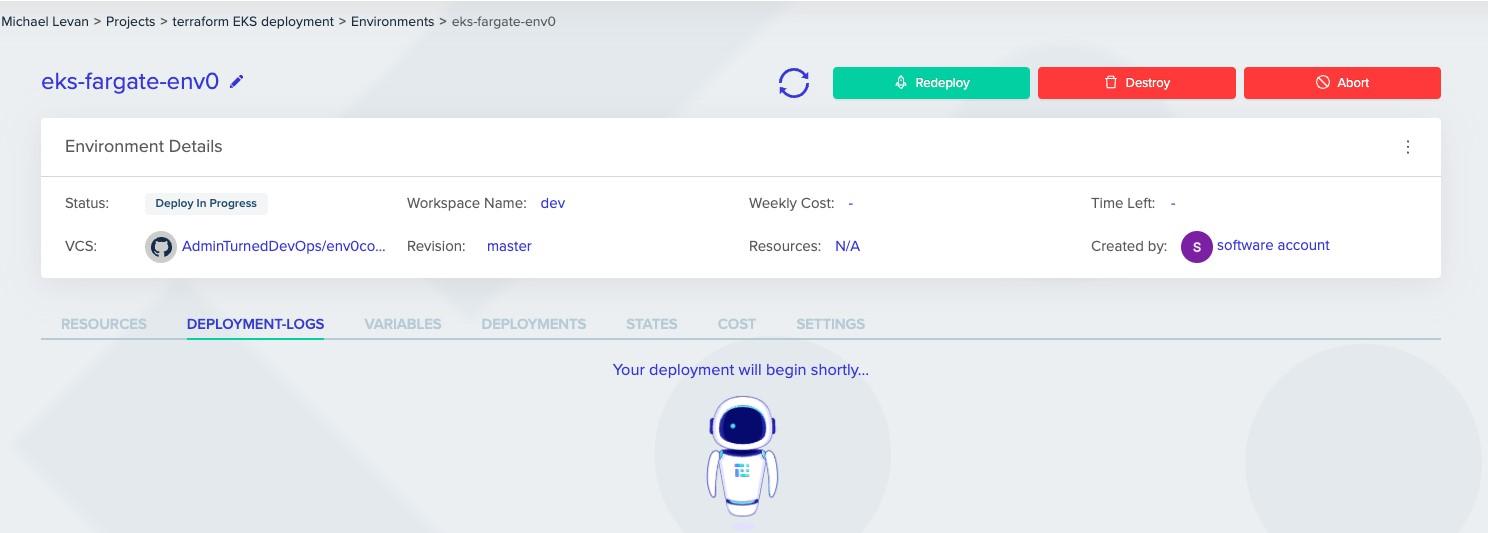
Task: Edit environment name with pencil icon
Action: click(237, 82)
